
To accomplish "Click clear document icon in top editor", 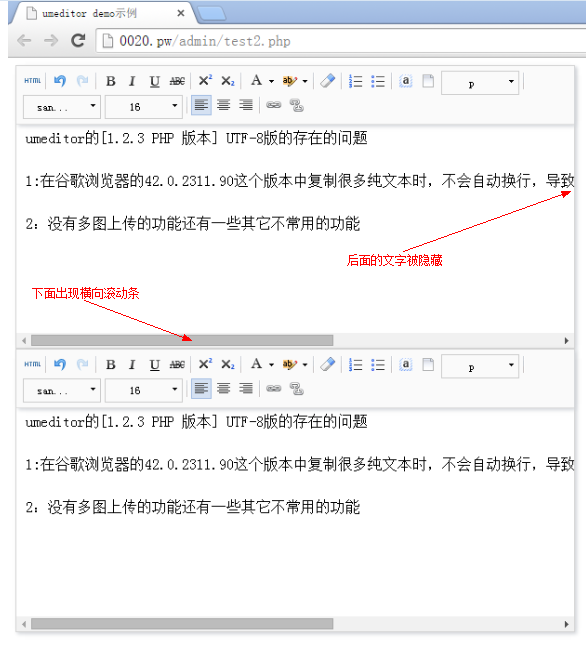I will click(428, 81).
